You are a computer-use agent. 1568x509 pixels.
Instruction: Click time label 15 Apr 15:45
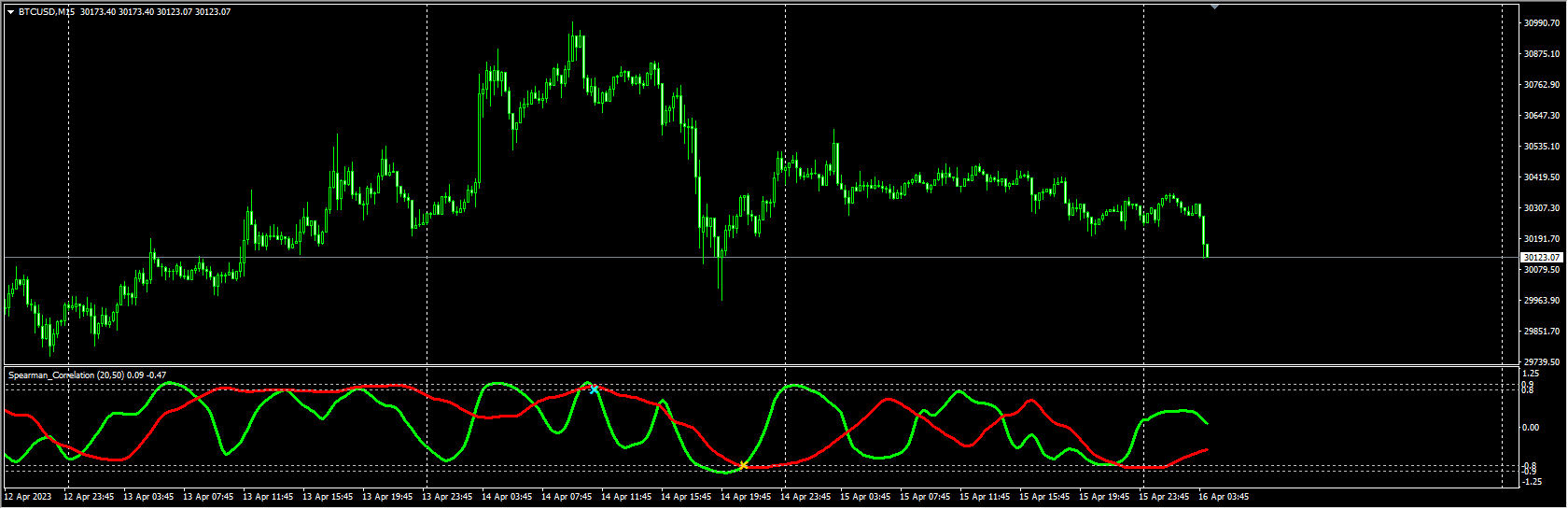click(1044, 496)
